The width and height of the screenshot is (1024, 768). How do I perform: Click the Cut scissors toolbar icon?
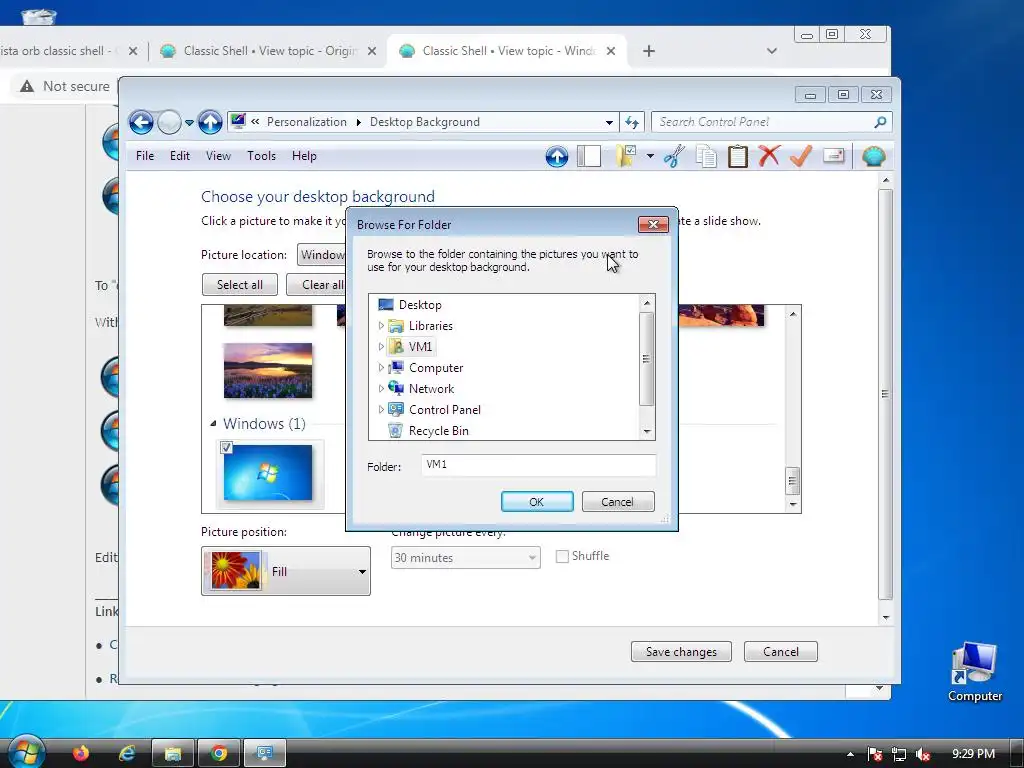point(674,157)
